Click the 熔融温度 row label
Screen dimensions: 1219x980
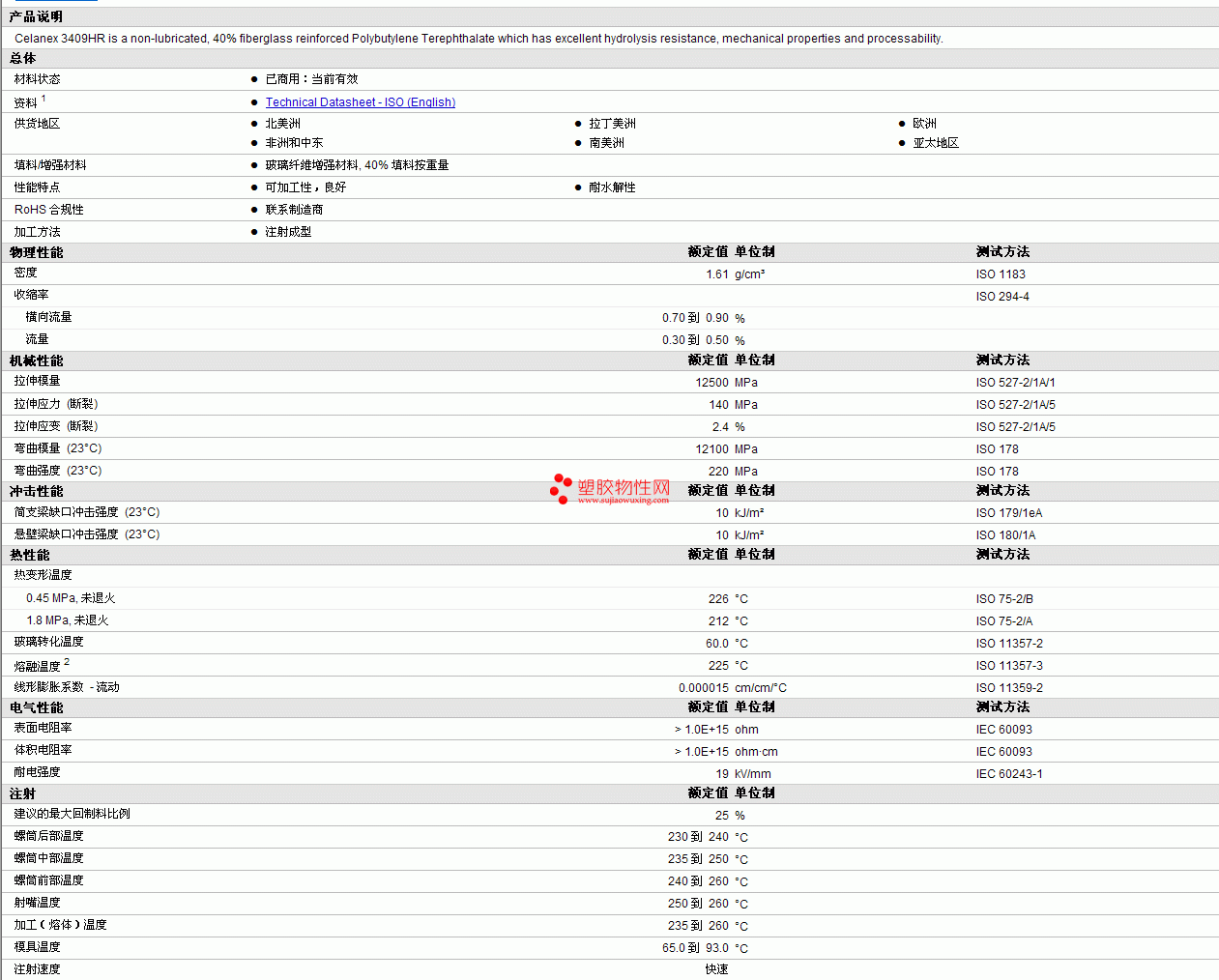point(38,666)
